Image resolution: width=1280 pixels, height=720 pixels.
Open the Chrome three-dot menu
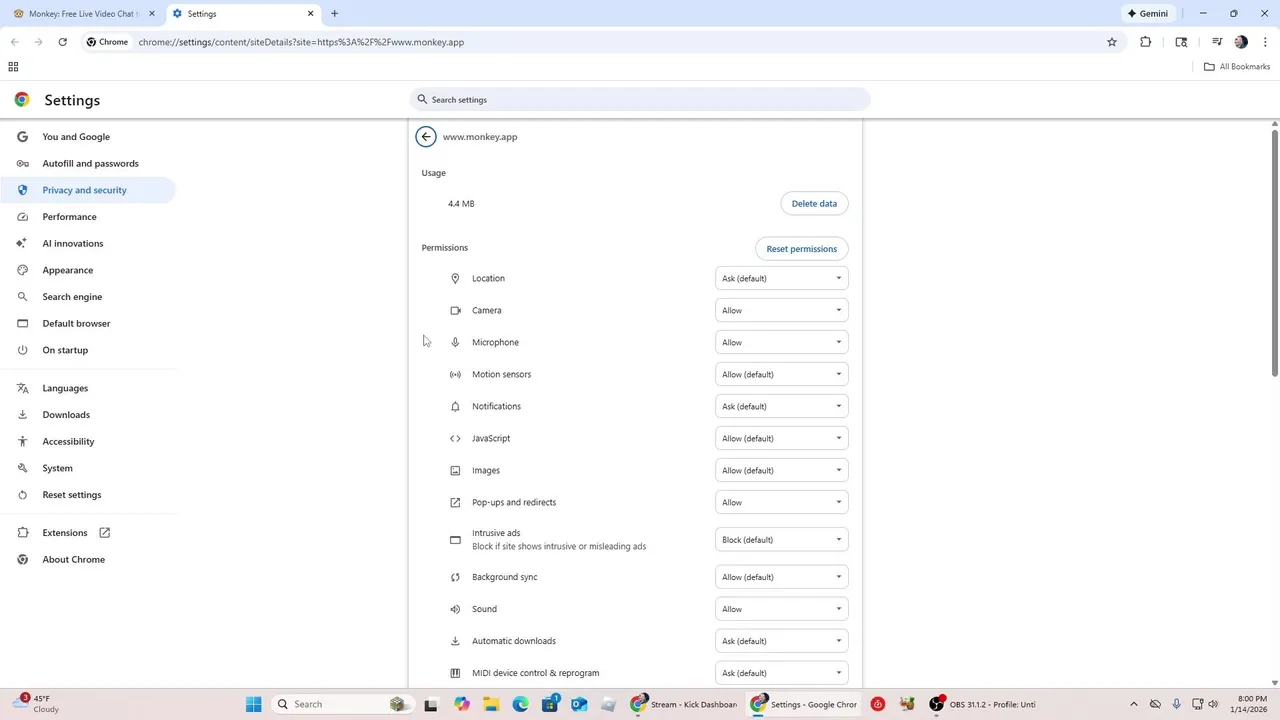(1266, 42)
